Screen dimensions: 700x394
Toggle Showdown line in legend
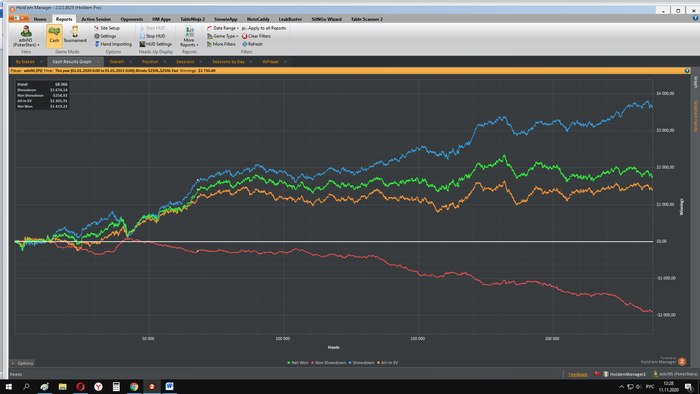[362, 363]
